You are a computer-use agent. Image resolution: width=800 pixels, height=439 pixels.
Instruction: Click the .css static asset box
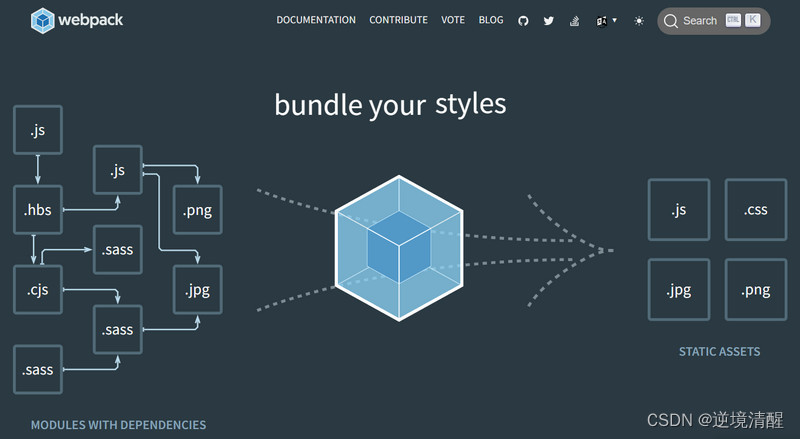756,210
